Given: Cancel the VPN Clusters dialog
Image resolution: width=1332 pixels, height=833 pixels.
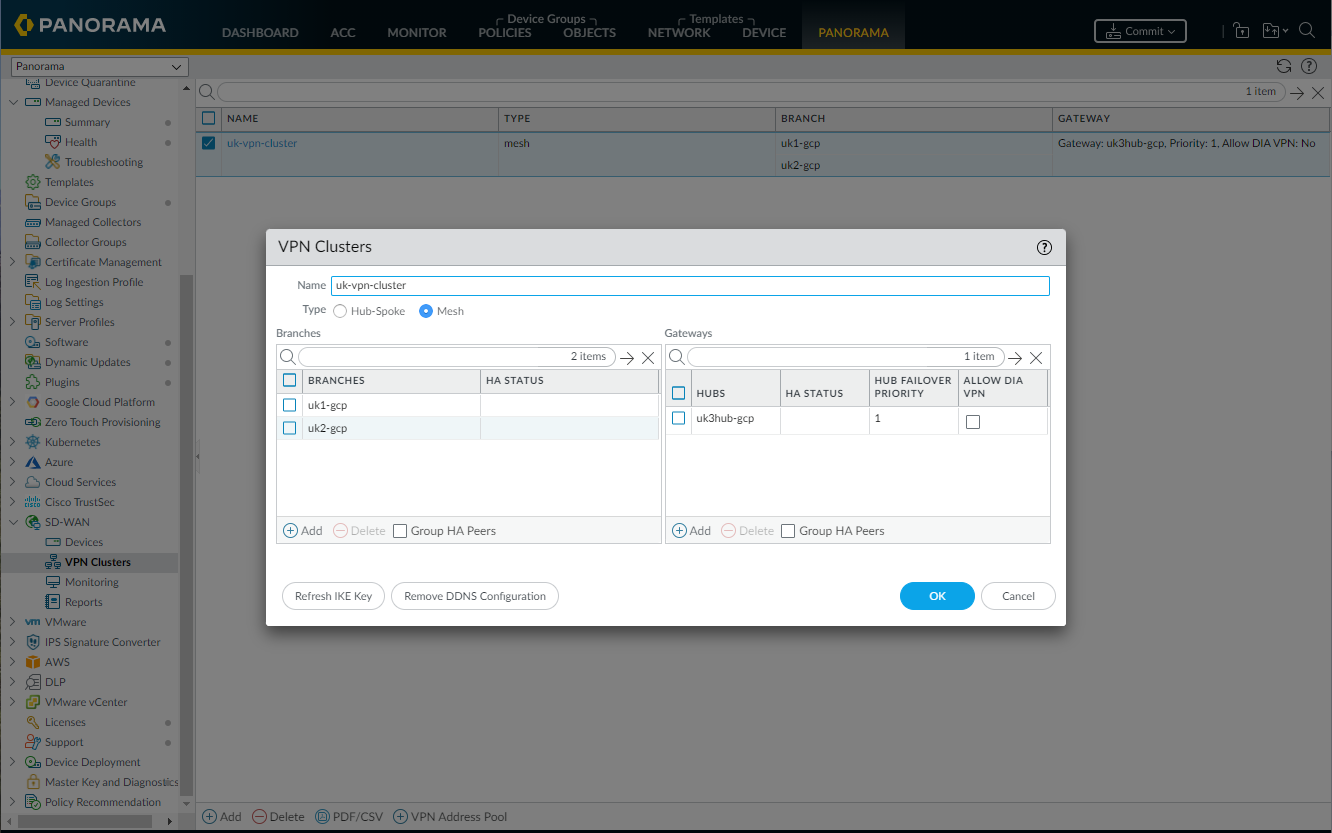Looking at the screenshot, I should pos(1018,596).
